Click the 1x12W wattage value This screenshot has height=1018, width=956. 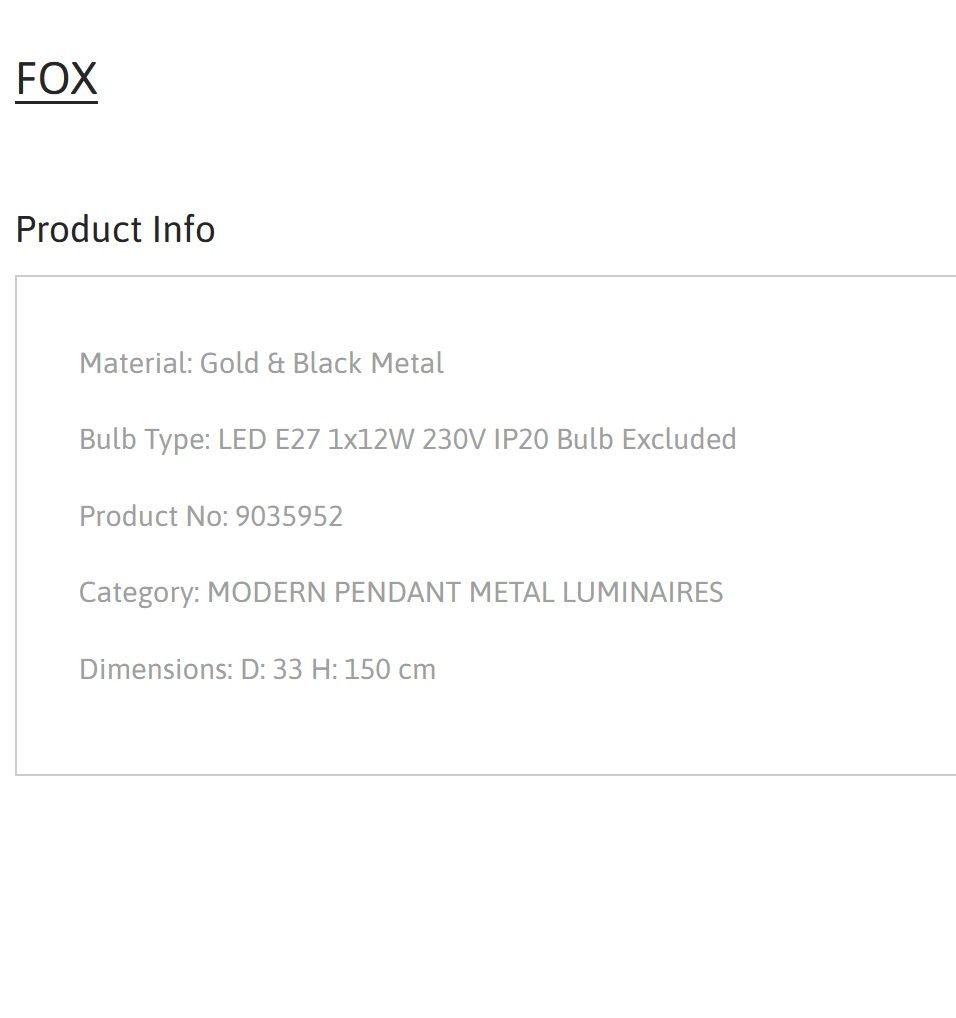371,440
